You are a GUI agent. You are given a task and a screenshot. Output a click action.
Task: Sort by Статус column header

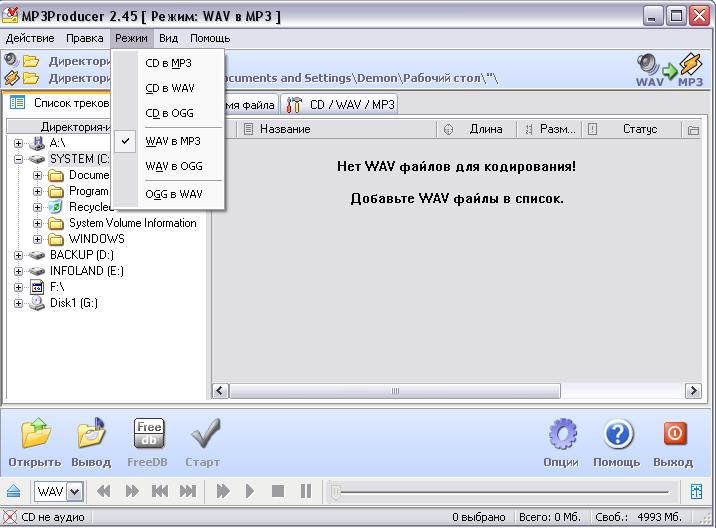(632, 129)
